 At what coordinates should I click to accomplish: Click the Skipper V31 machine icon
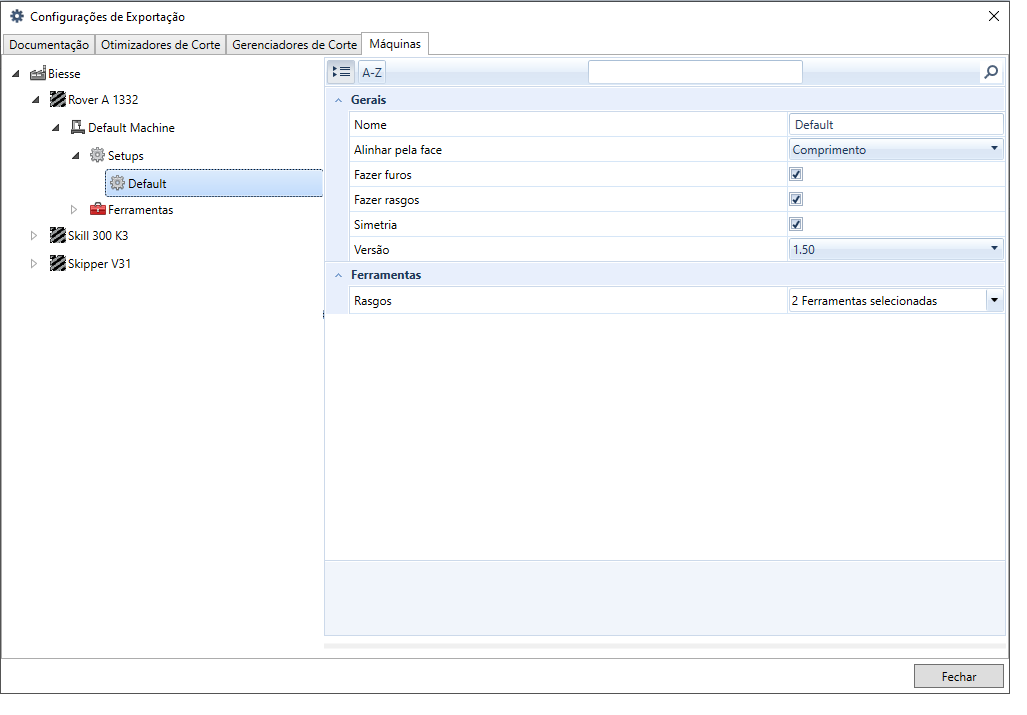point(58,263)
